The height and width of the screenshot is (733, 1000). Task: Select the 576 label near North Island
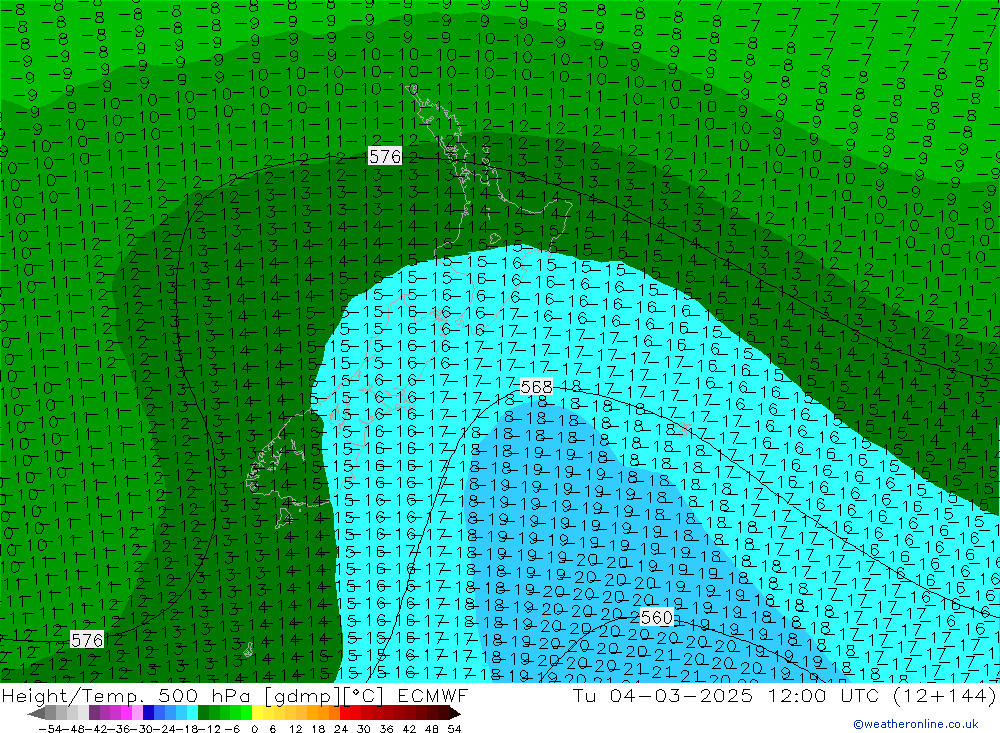385,156
